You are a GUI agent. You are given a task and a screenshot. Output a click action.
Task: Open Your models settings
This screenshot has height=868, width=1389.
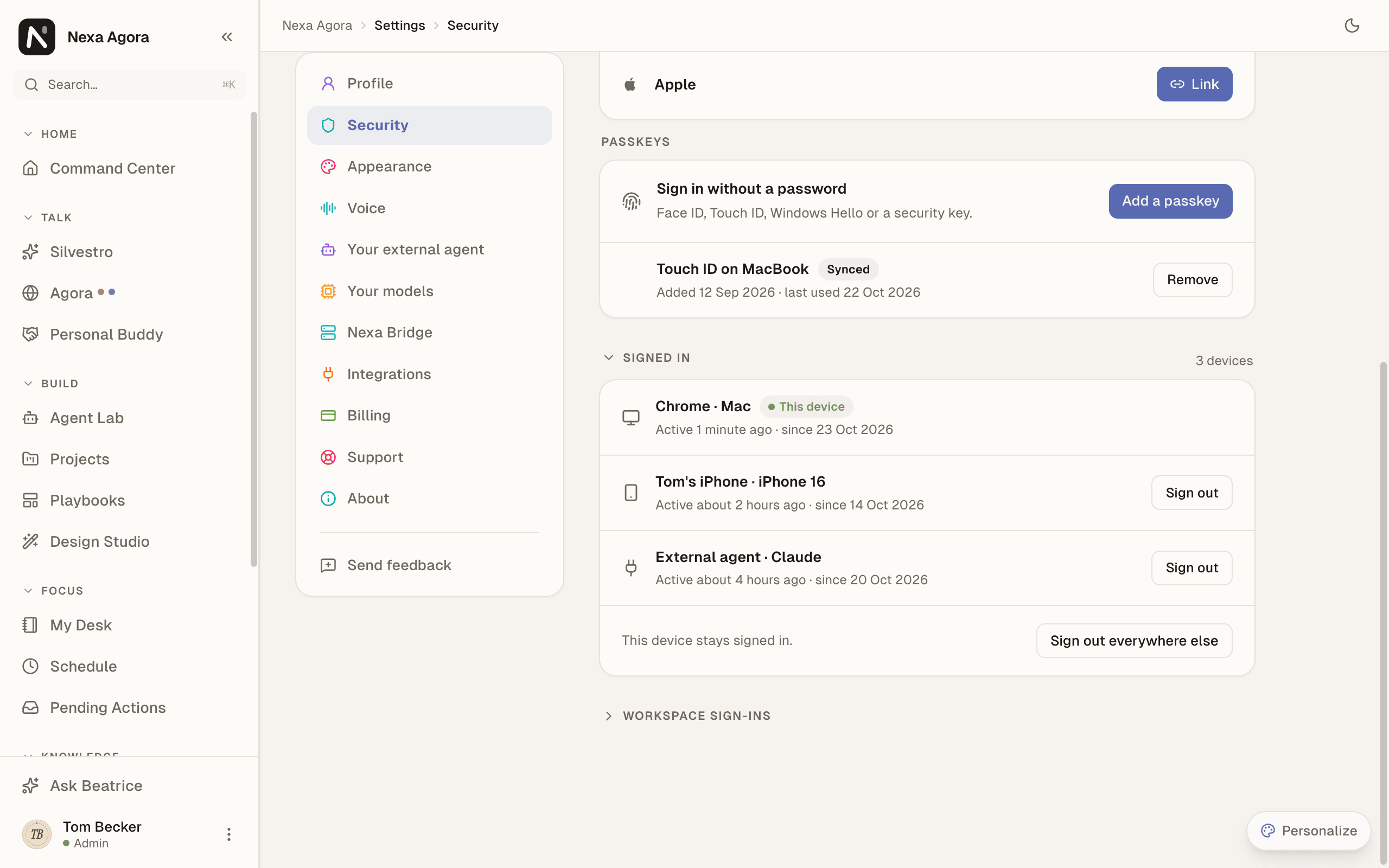(429, 291)
